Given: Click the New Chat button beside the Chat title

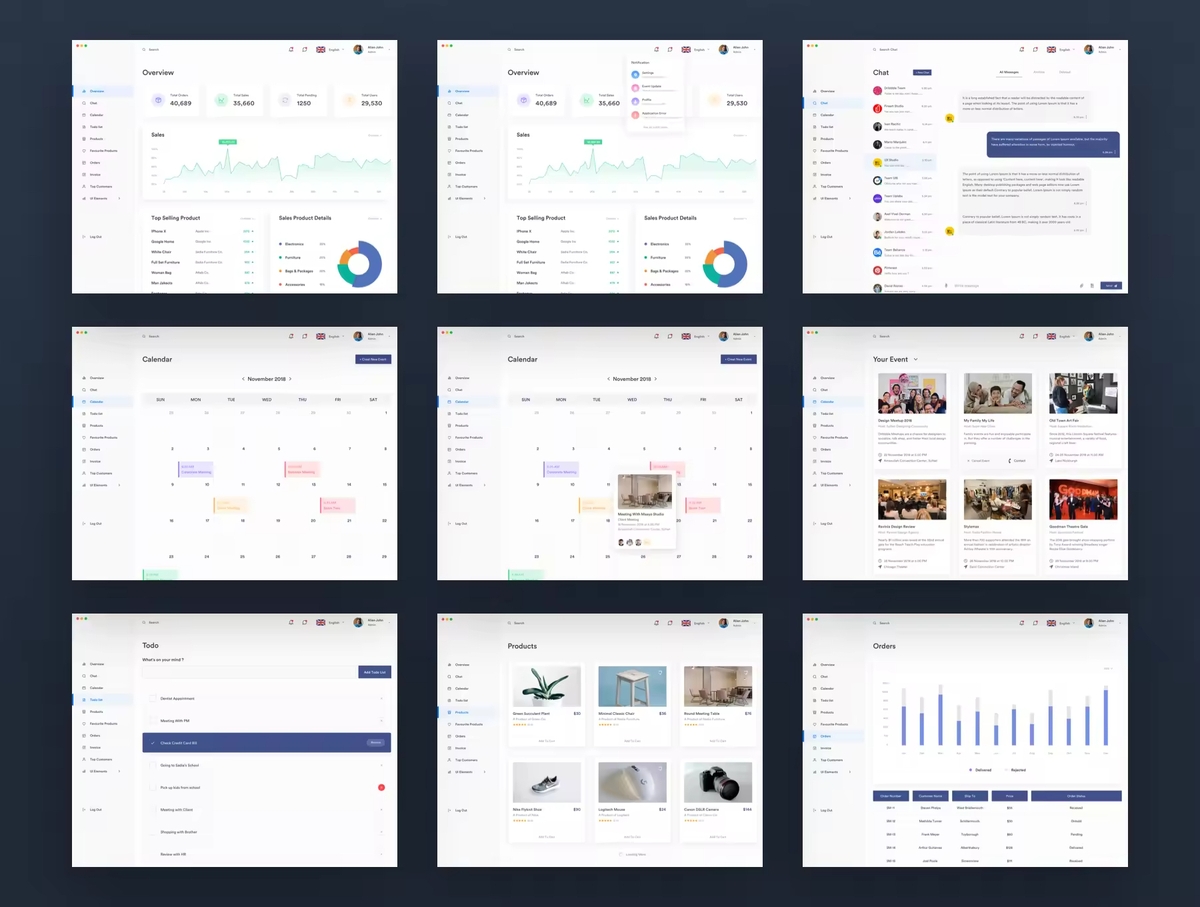Looking at the screenshot, I should pyautogui.click(x=921, y=72).
